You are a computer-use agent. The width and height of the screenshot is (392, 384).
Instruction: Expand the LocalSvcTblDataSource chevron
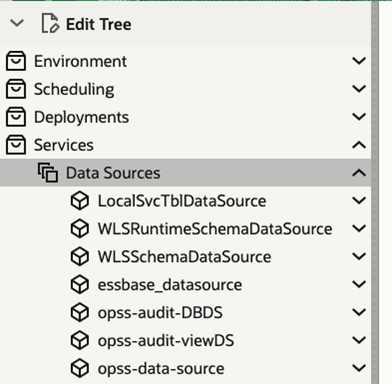pyautogui.click(x=359, y=201)
